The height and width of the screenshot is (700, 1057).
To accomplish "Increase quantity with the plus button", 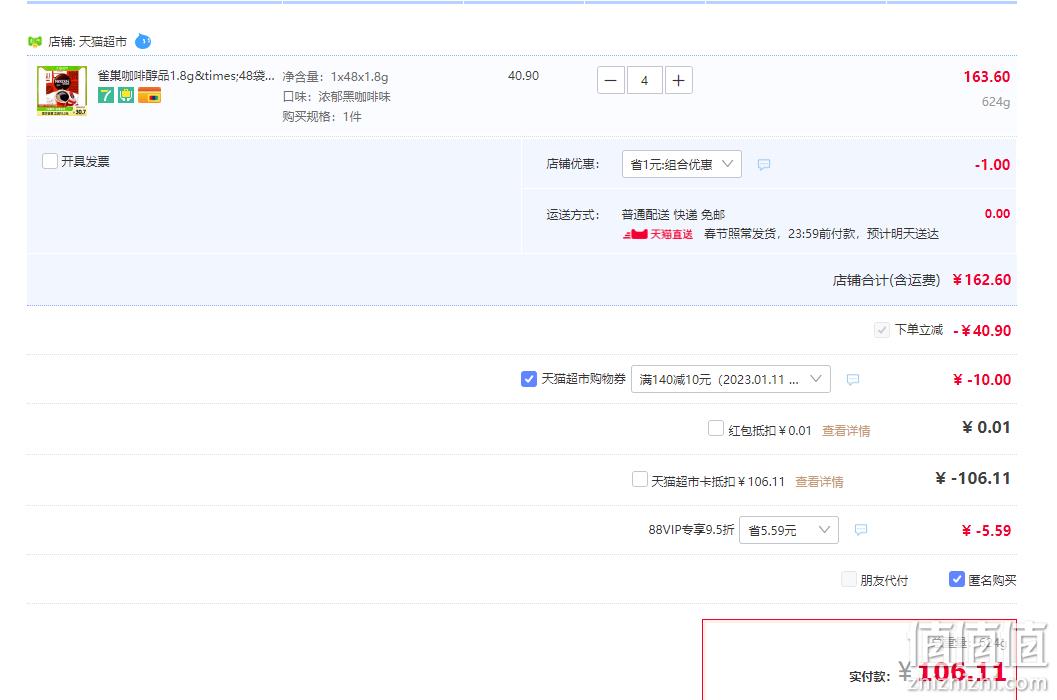I will point(679,80).
